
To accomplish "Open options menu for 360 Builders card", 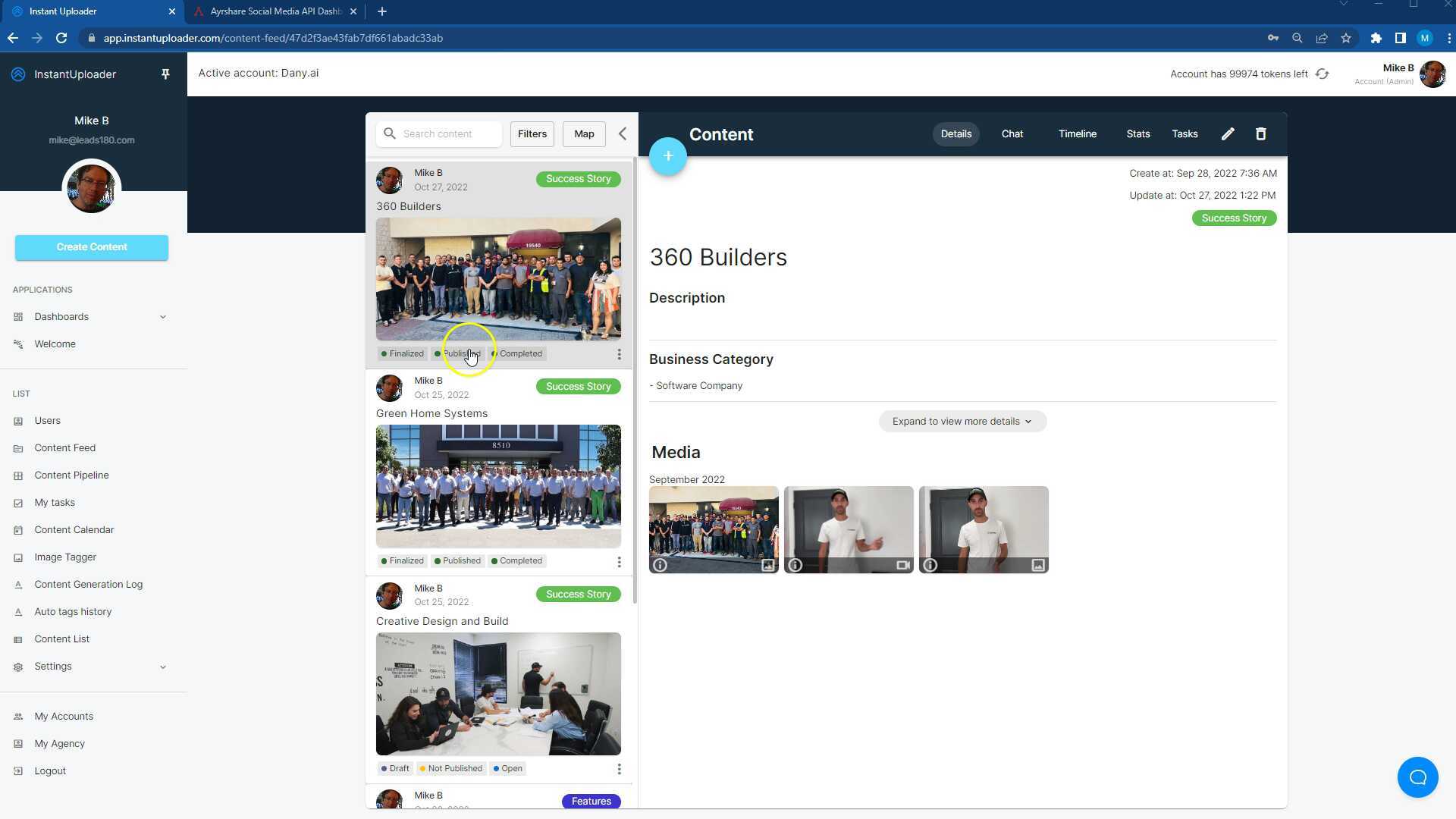I will pyautogui.click(x=619, y=354).
